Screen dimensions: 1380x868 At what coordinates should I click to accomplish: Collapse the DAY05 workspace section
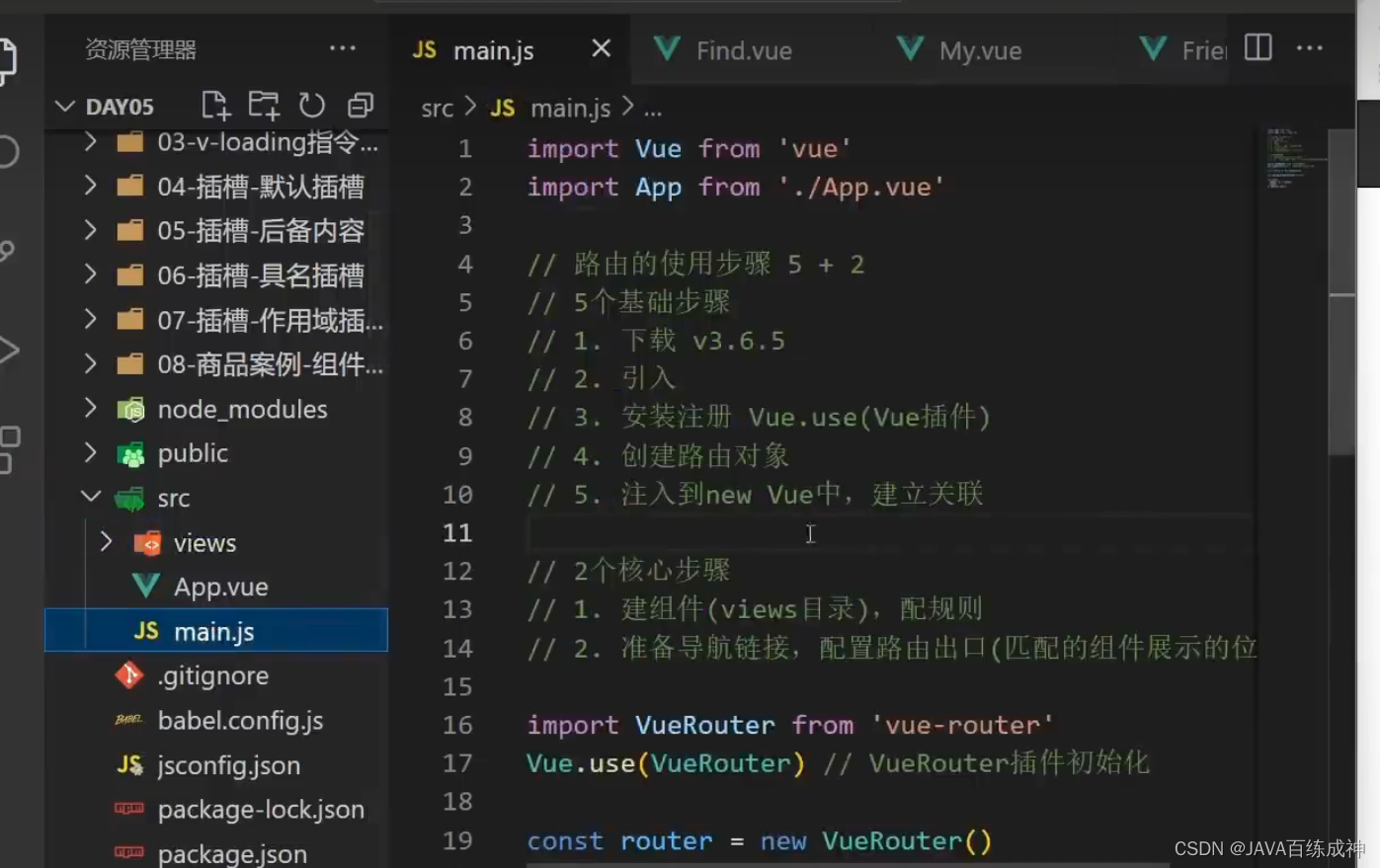(x=64, y=106)
